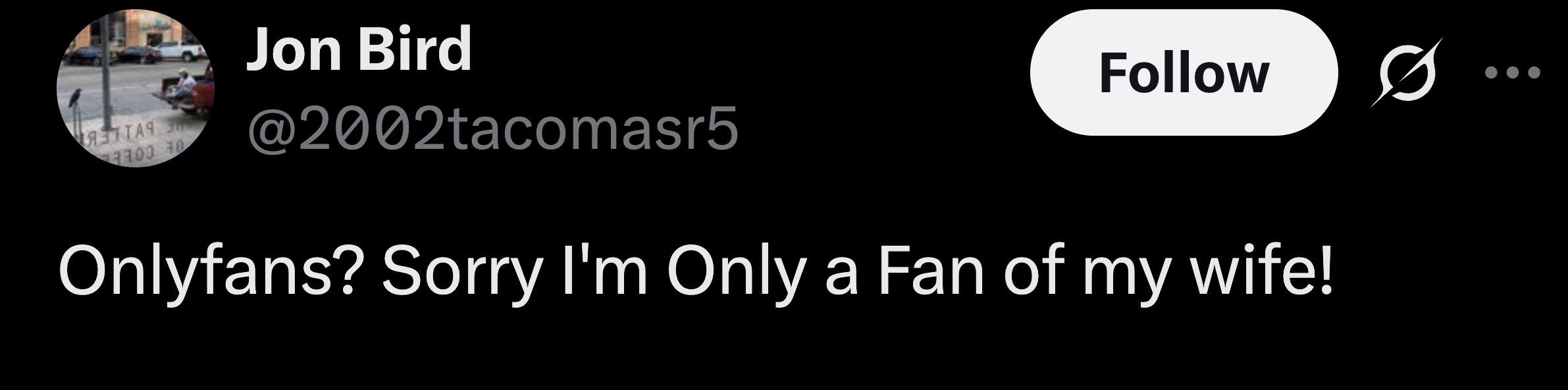
Task: Open Jon Bird's profile picture
Action: pos(136,88)
